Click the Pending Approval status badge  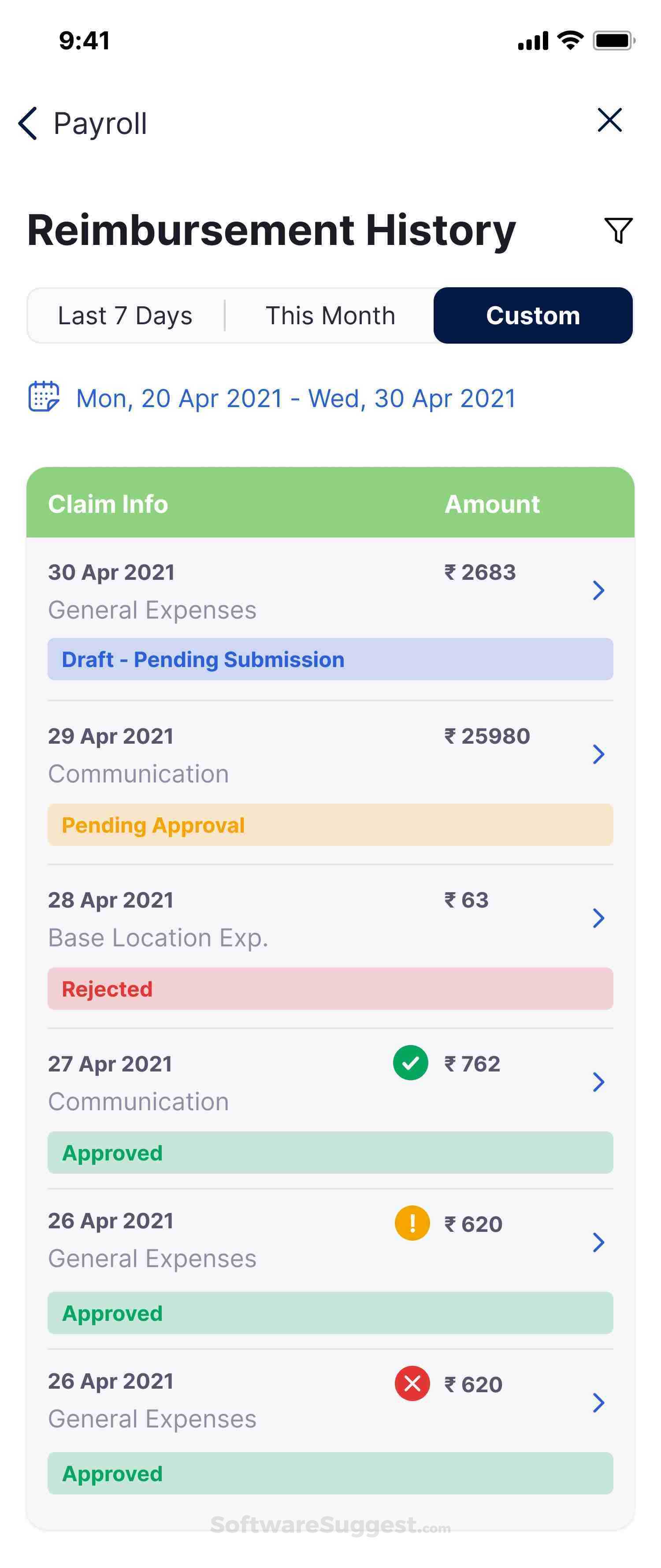point(153,825)
